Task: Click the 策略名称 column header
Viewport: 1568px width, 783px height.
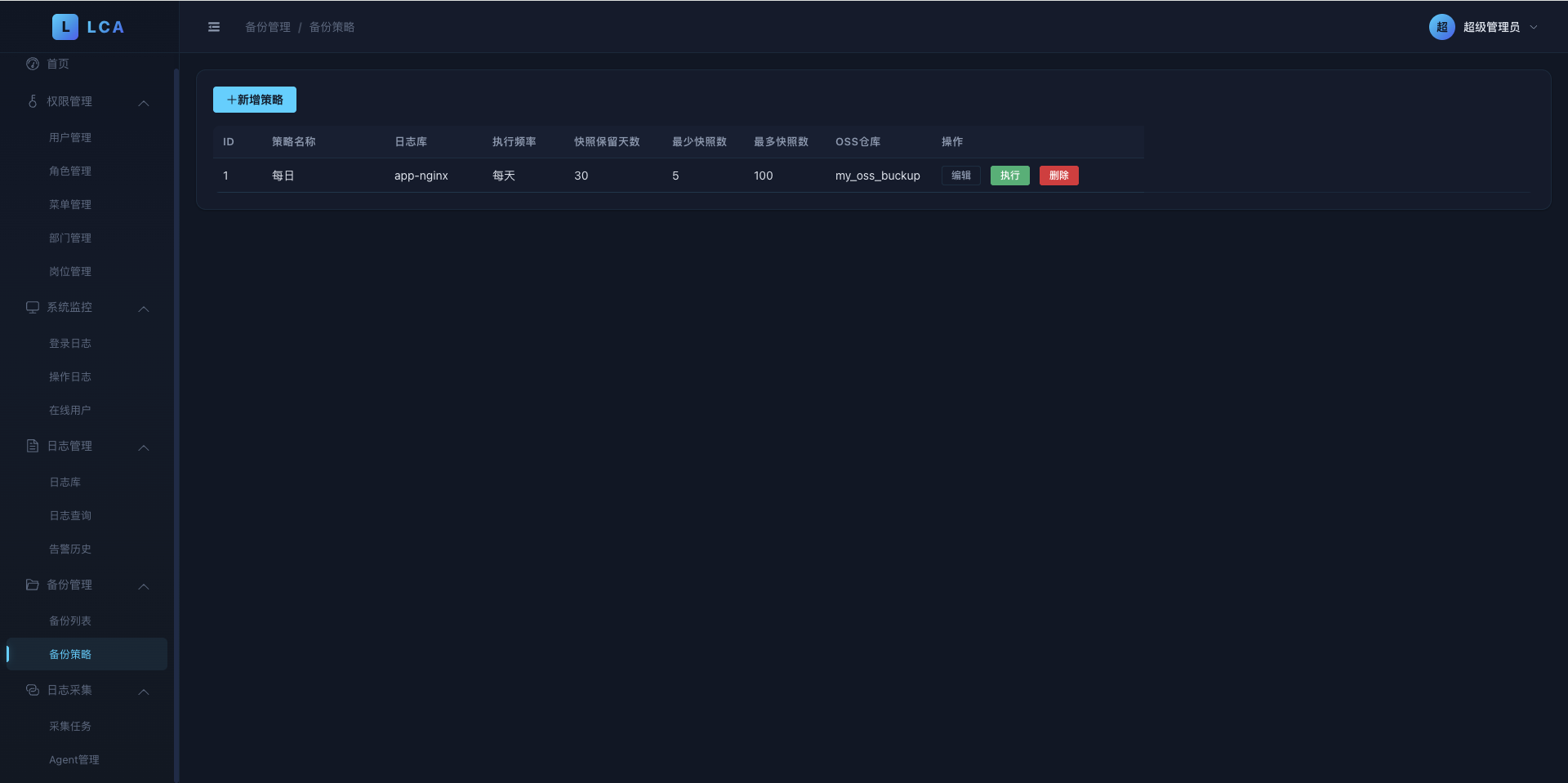Action: pyautogui.click(x=294, y=141)
